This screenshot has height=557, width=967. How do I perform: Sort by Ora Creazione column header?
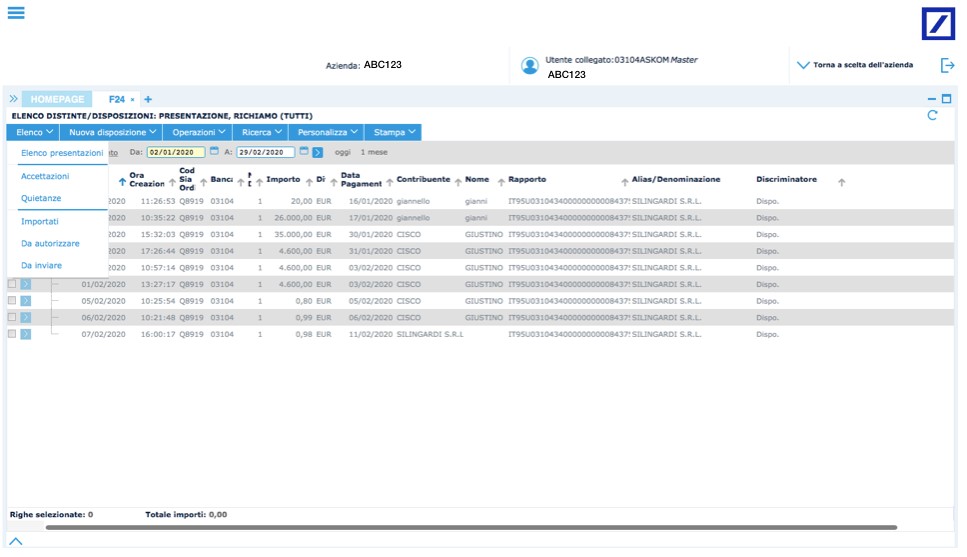pyautogui.click(x=147, y=179)
